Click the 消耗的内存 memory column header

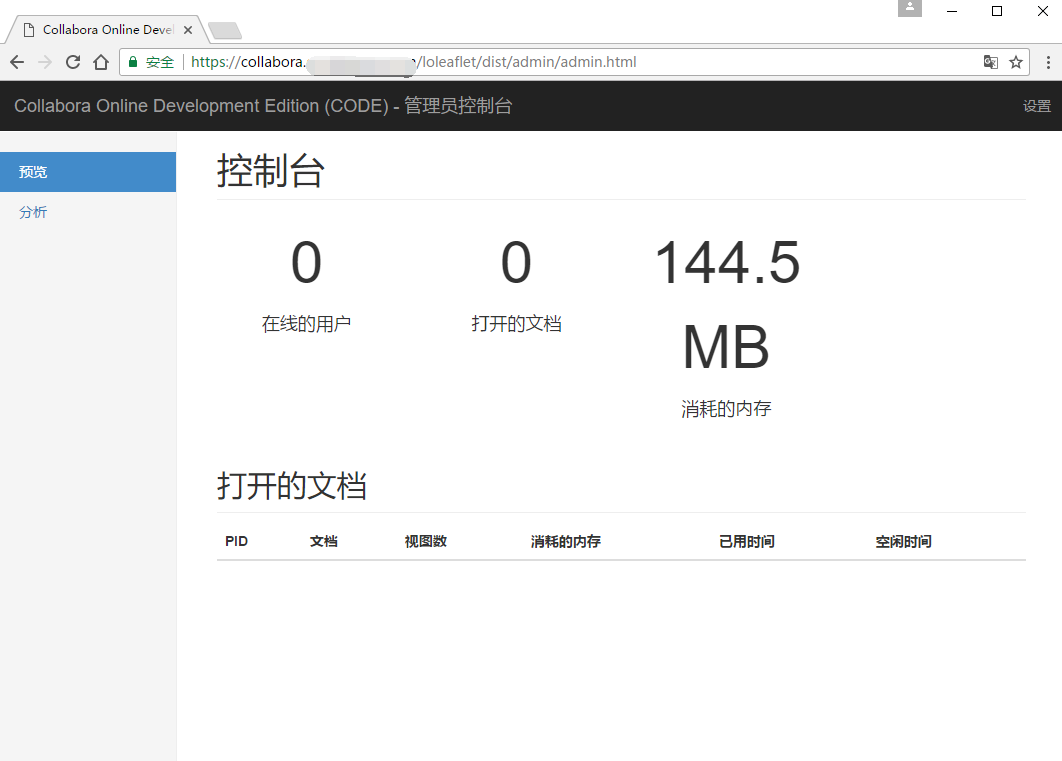(x=564, y=541)
